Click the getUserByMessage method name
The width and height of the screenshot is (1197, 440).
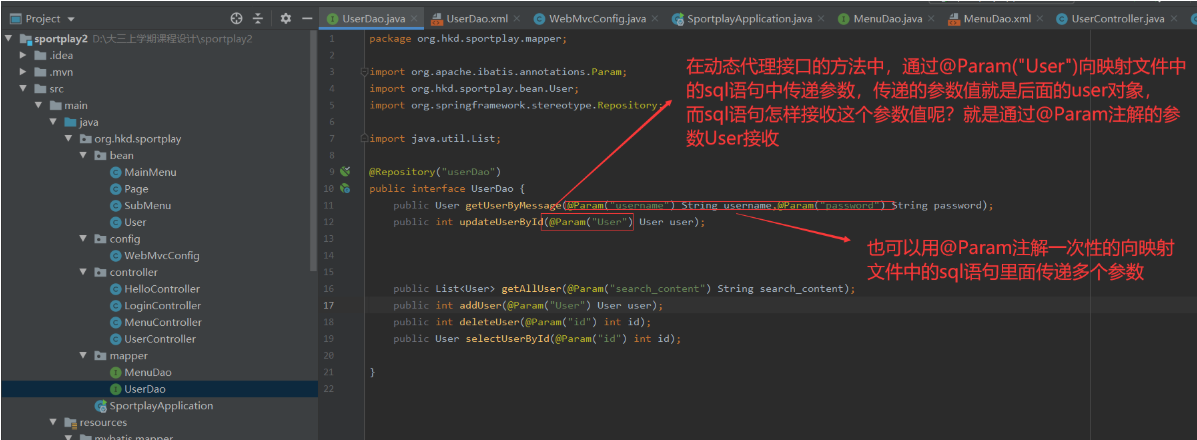(x=513, y=205)
